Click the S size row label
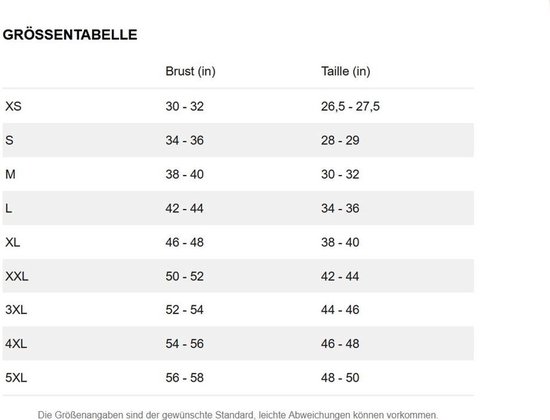The height and width of the screenshot is (420, 550). coord(9,140)
